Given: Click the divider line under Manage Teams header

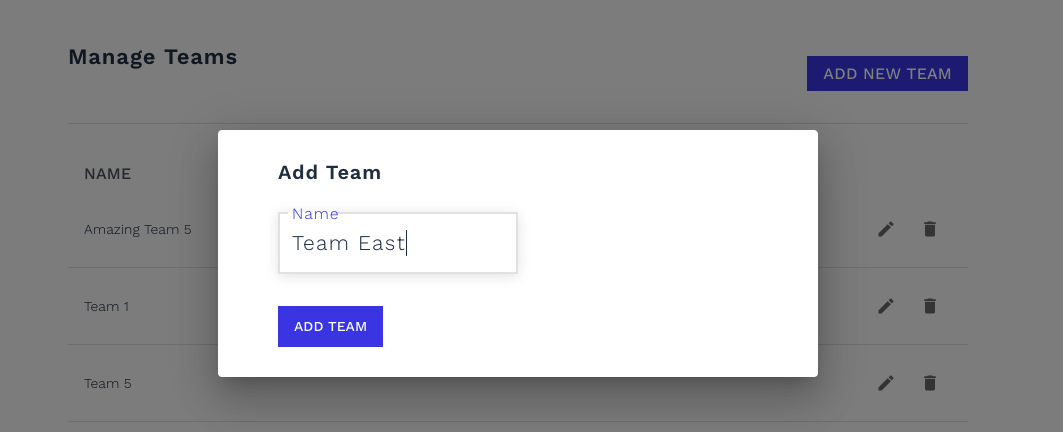Looking at the screenshot, I should (518, 123).
